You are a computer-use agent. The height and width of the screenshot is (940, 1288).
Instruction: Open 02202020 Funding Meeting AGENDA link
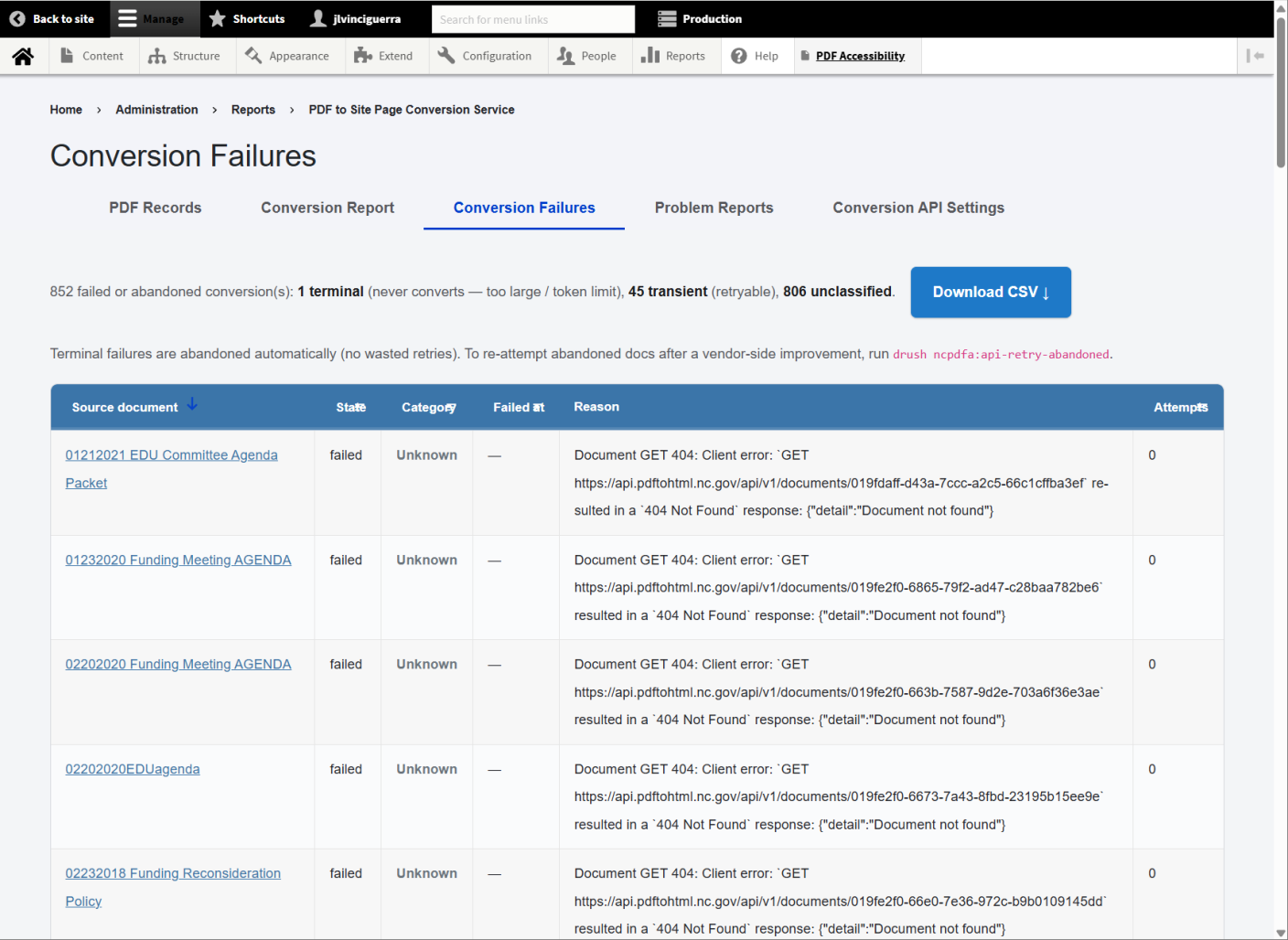pyautogui.click(x=178, y=665)
